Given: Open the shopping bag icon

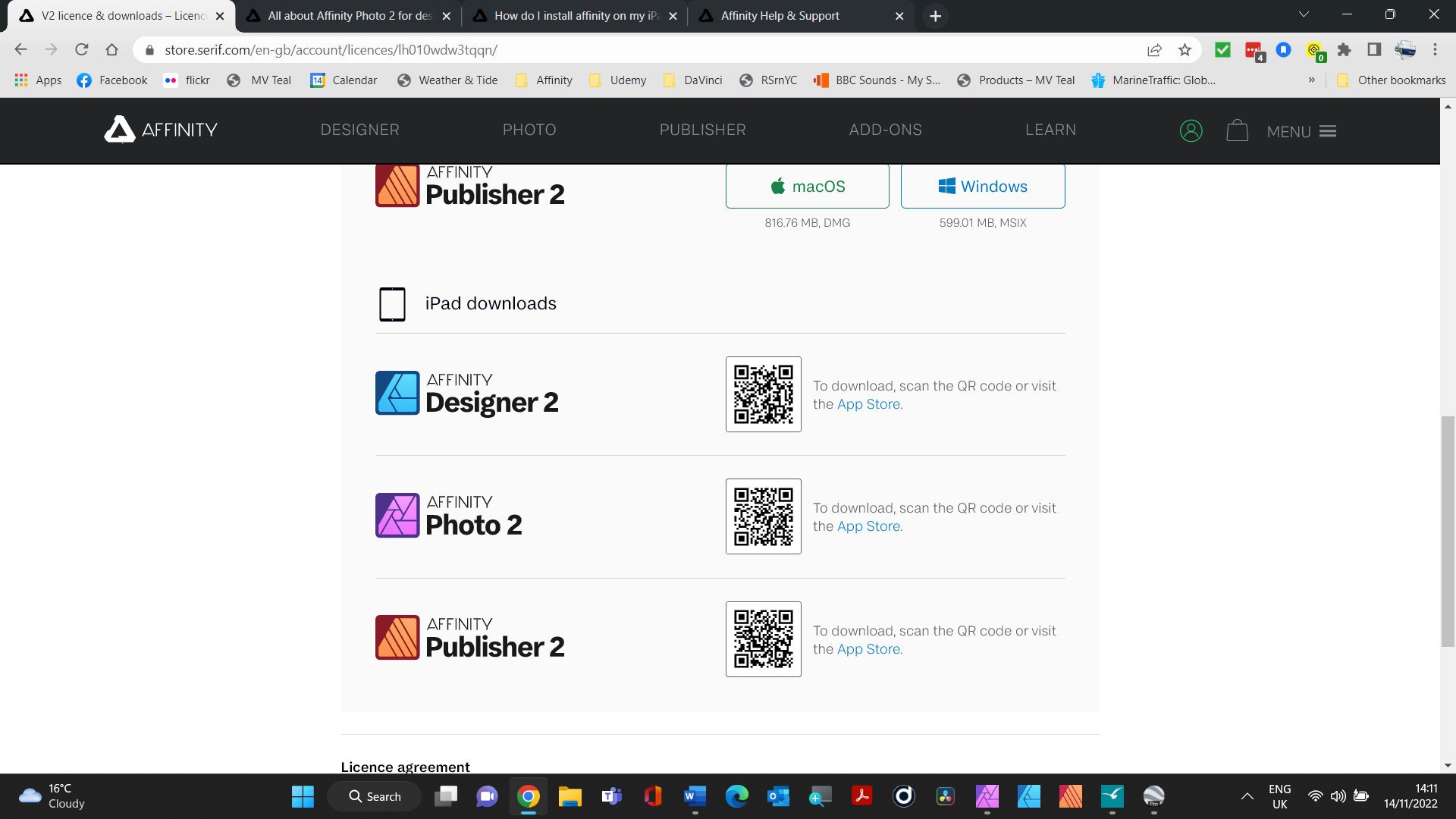Looking at the screenshot, I should click(1237, 130).
